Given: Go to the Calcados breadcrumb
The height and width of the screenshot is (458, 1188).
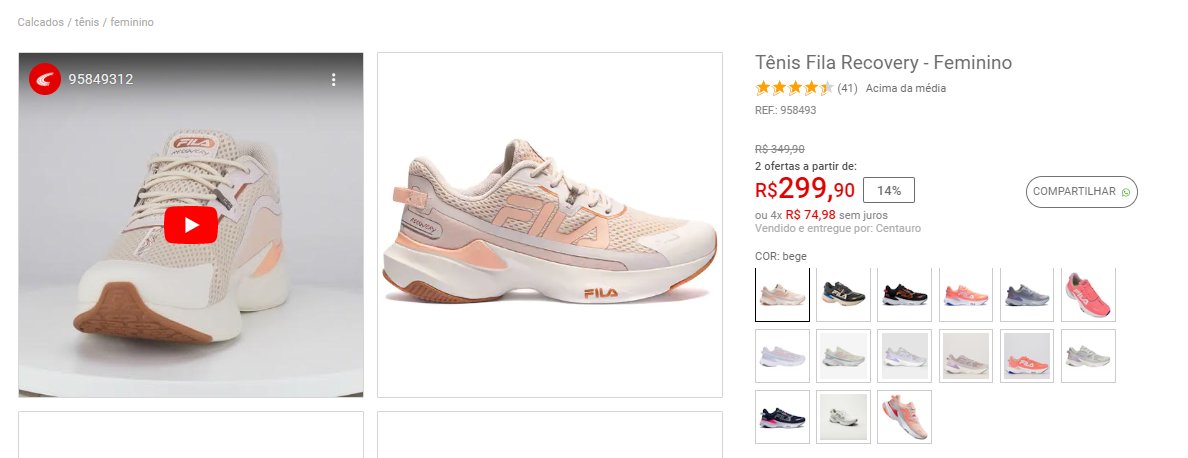Looking at the screenshot, I should pos(40,23).
